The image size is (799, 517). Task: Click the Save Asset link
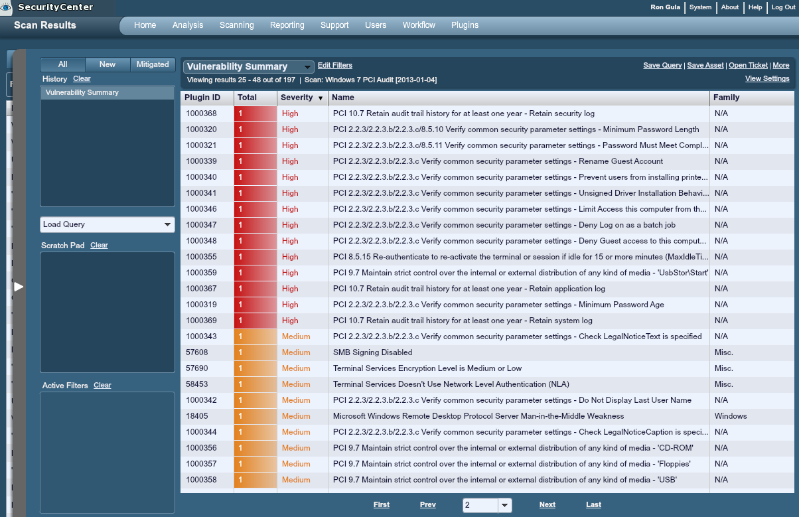[705, 65]
